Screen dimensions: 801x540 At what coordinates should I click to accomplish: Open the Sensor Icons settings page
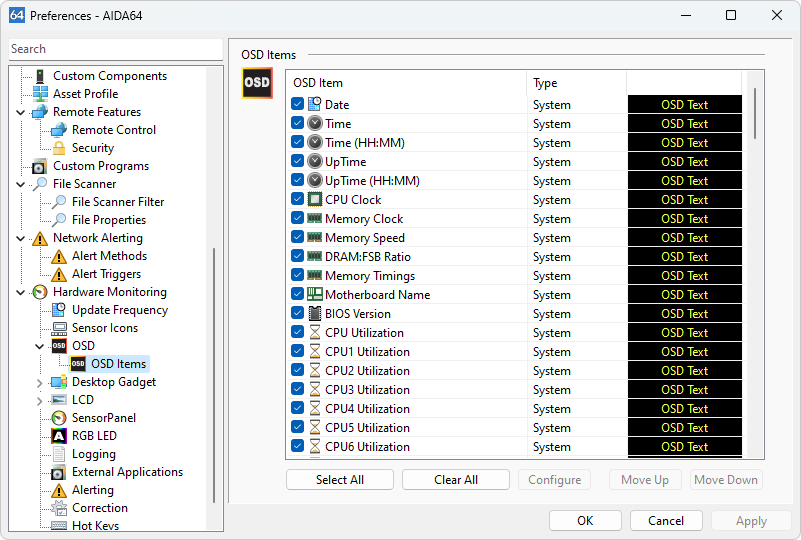point(104,328)
